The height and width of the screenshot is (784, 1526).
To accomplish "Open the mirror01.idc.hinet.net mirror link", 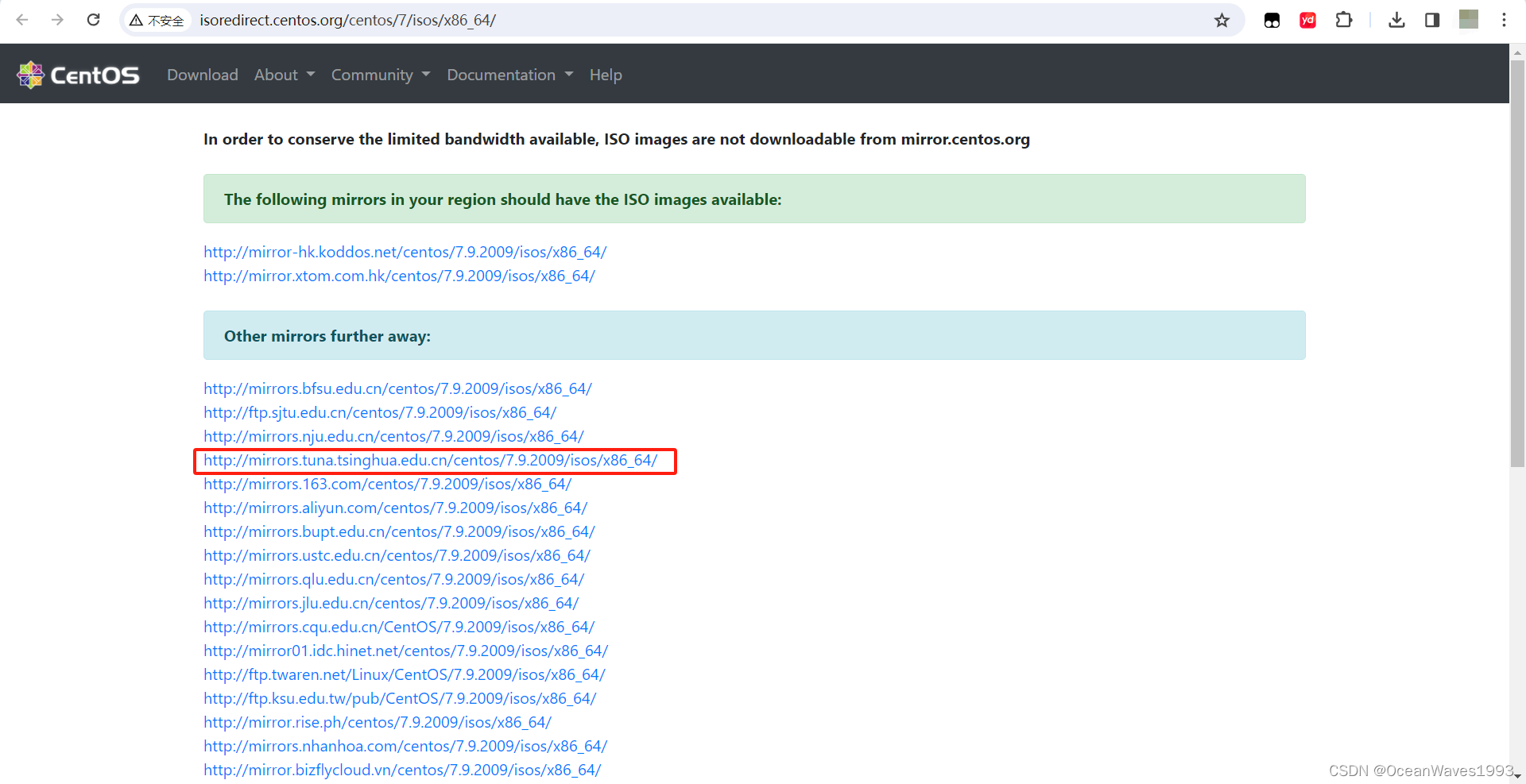I will pos(405,651).
